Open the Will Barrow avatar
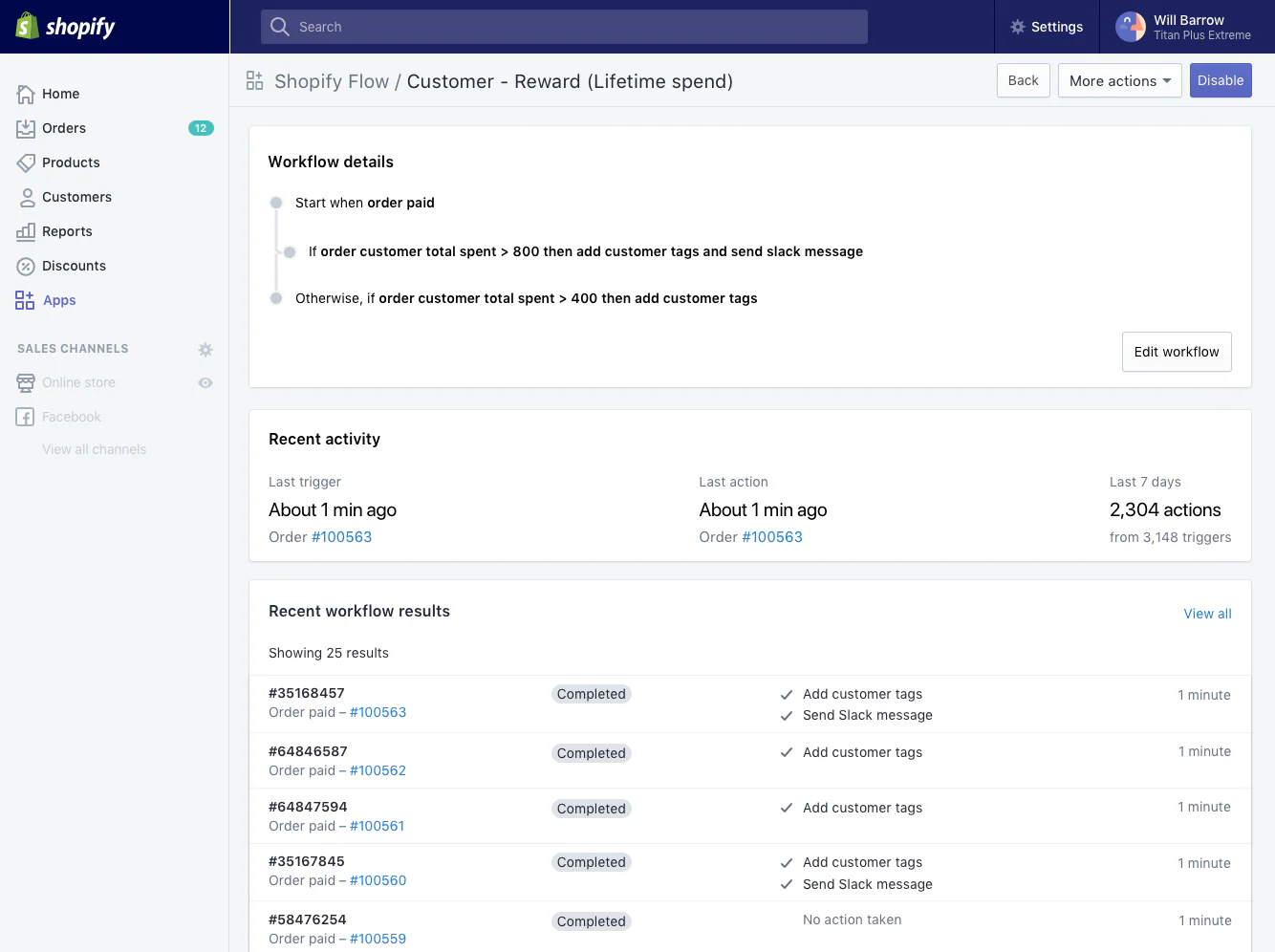 (1131, 27)
